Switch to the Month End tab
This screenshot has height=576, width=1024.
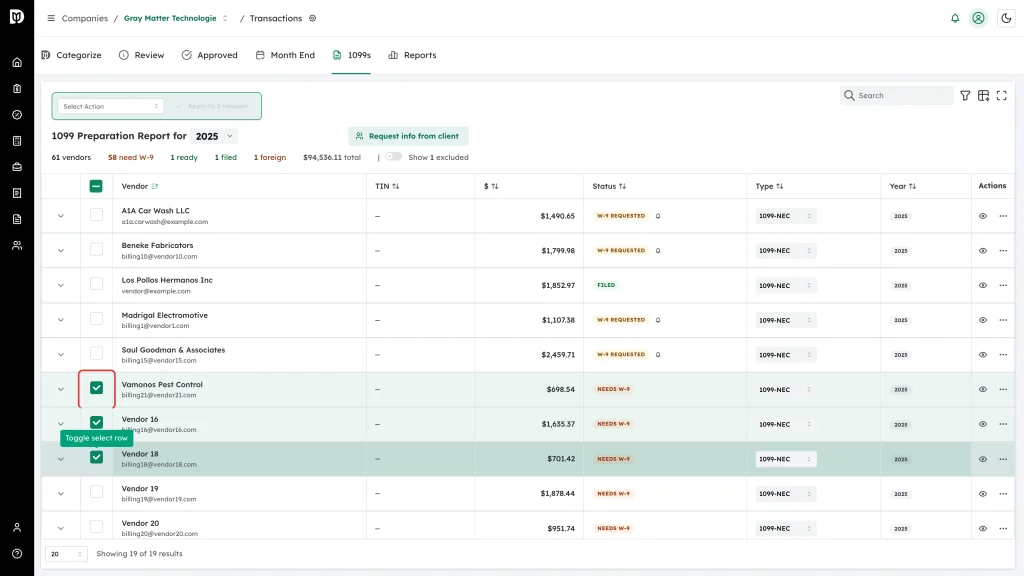(x=285, y=56)
